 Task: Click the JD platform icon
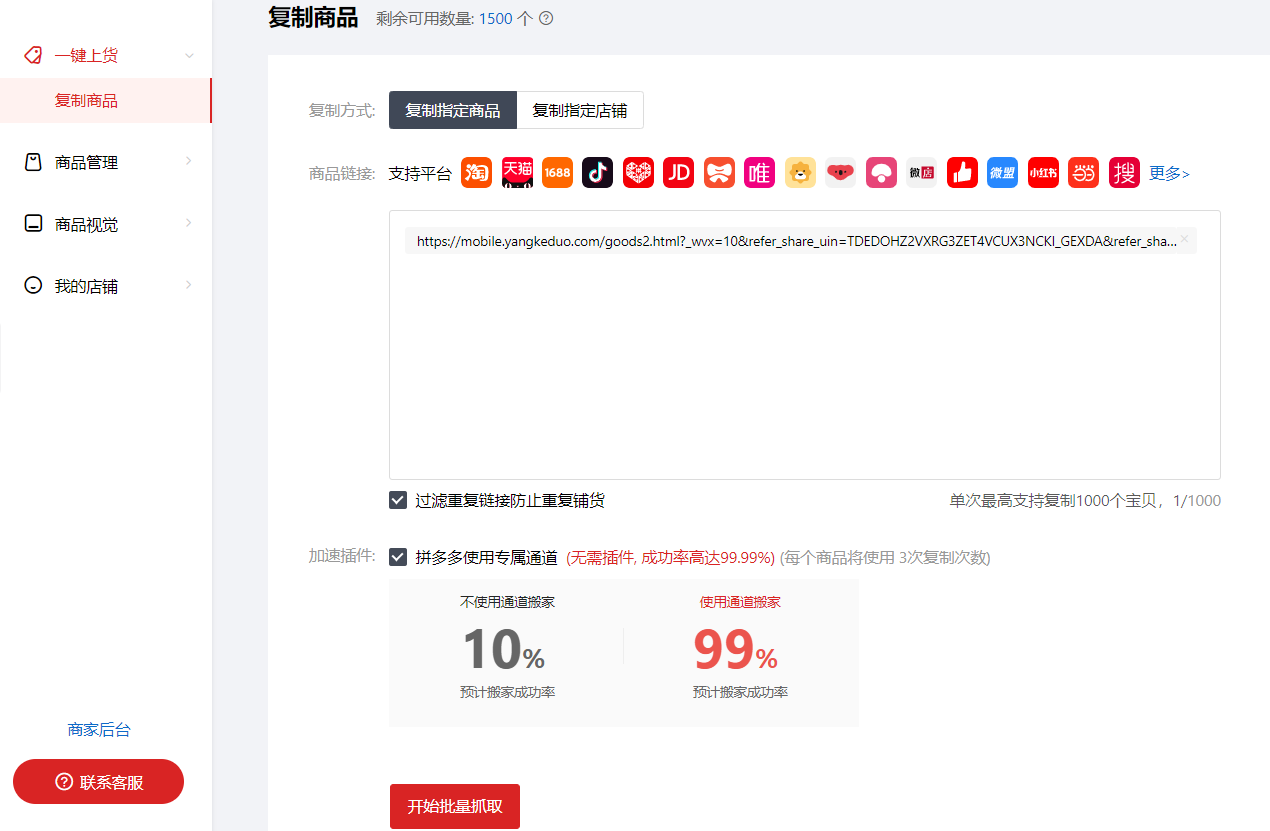click(x=679, y=173)
